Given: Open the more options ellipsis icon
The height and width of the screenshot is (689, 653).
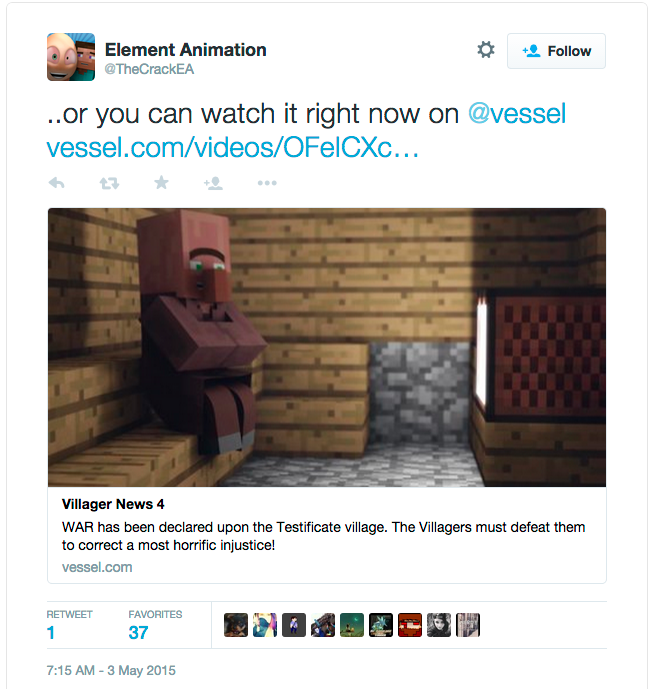Looking at the screenshot, I should (267, 183).
